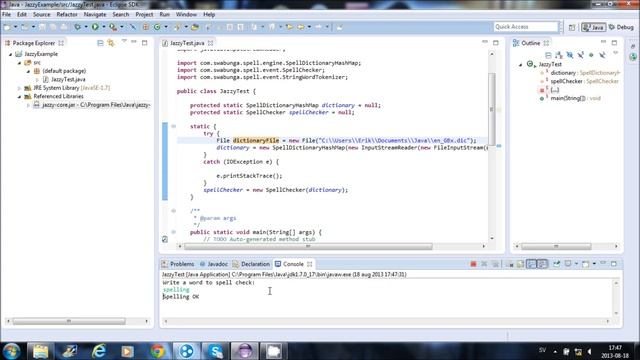Toggle Hide Local Types in Outline

[602, 55]
